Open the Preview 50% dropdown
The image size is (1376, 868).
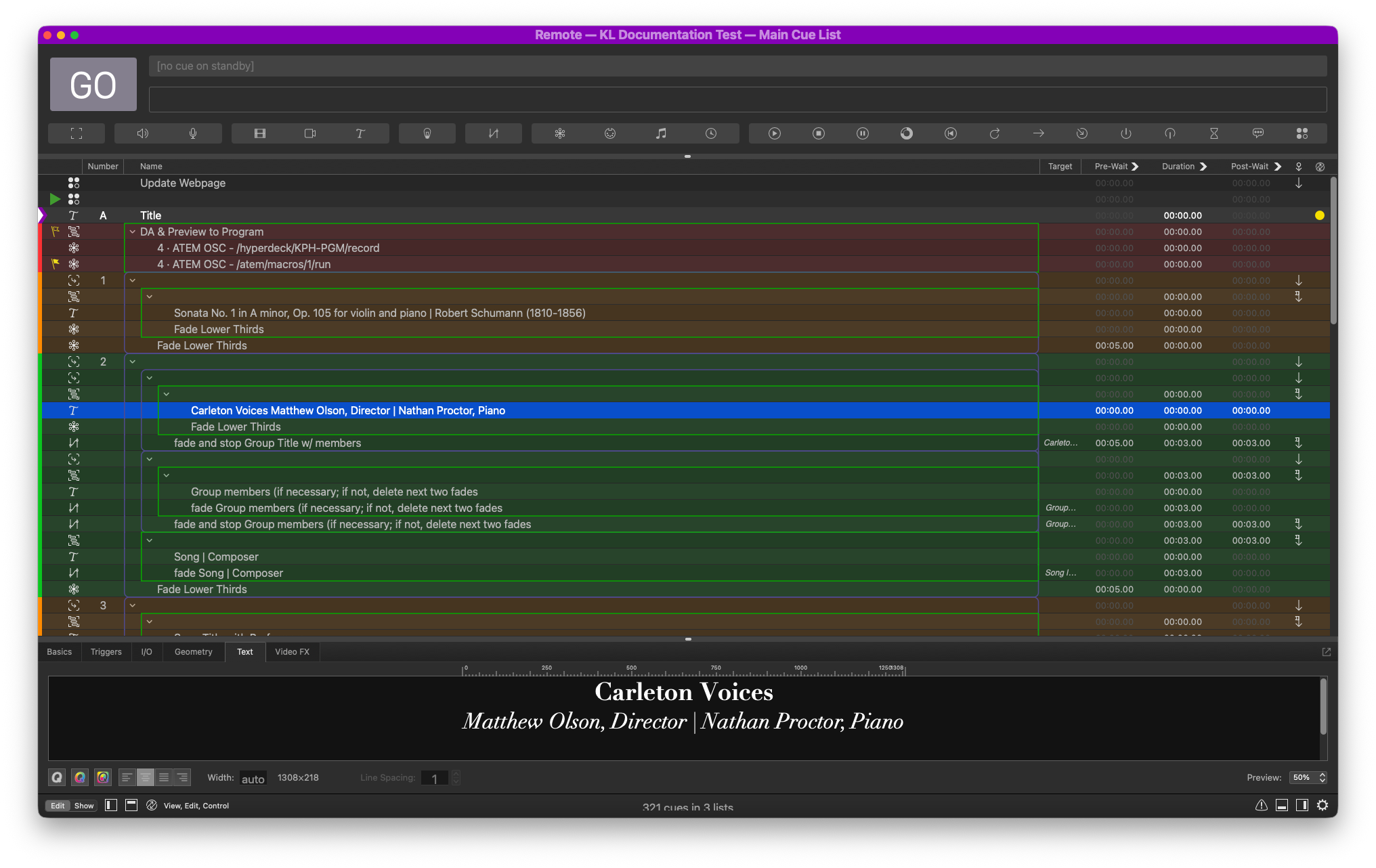coord(1308,777)
